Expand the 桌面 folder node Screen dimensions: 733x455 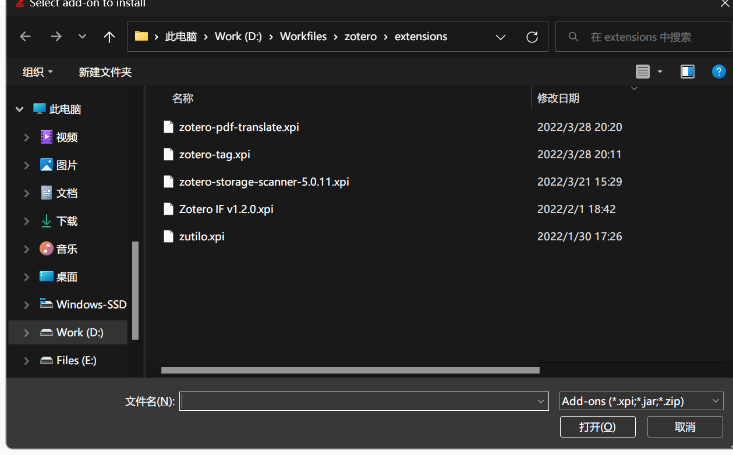coord(27,277)
